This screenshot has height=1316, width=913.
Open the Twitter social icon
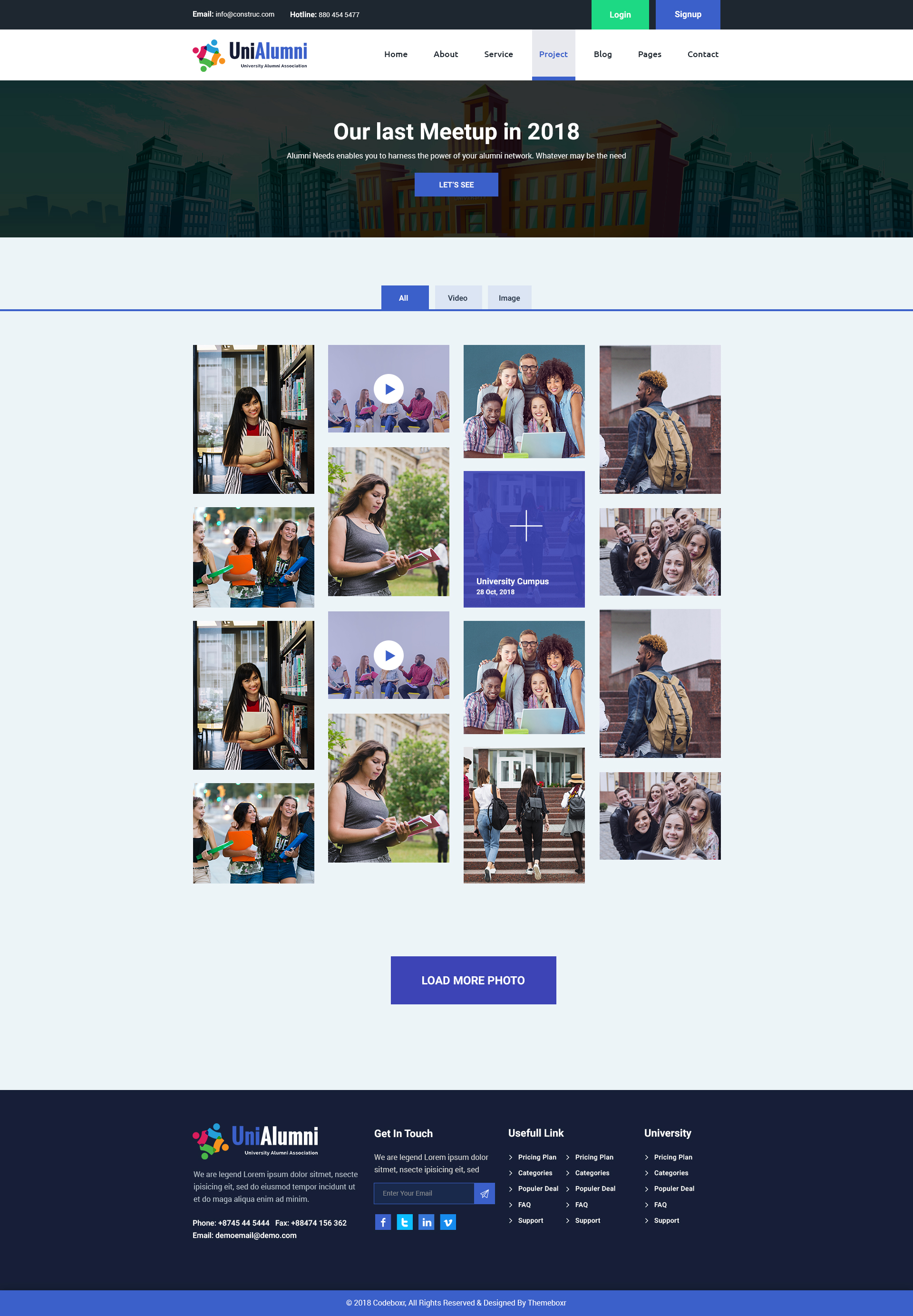click(405, 1222)
